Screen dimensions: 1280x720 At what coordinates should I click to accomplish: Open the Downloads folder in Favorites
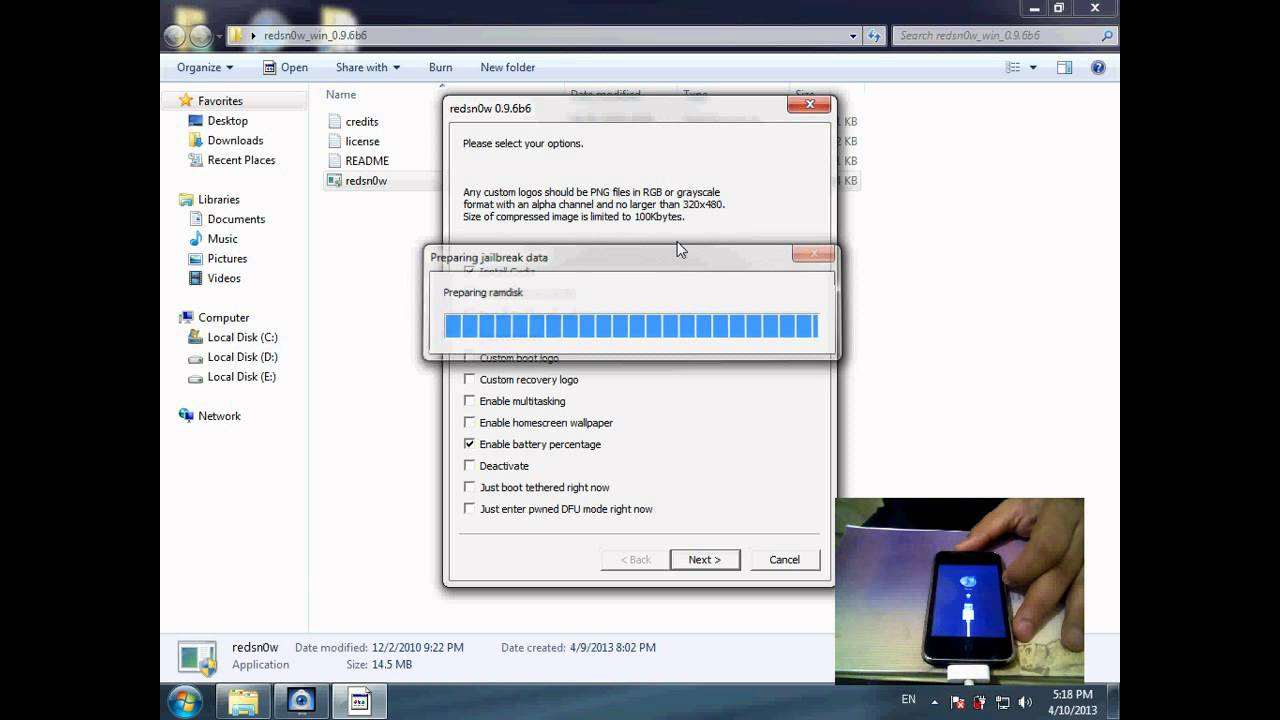pyautogui.click(x=235, y=141)
